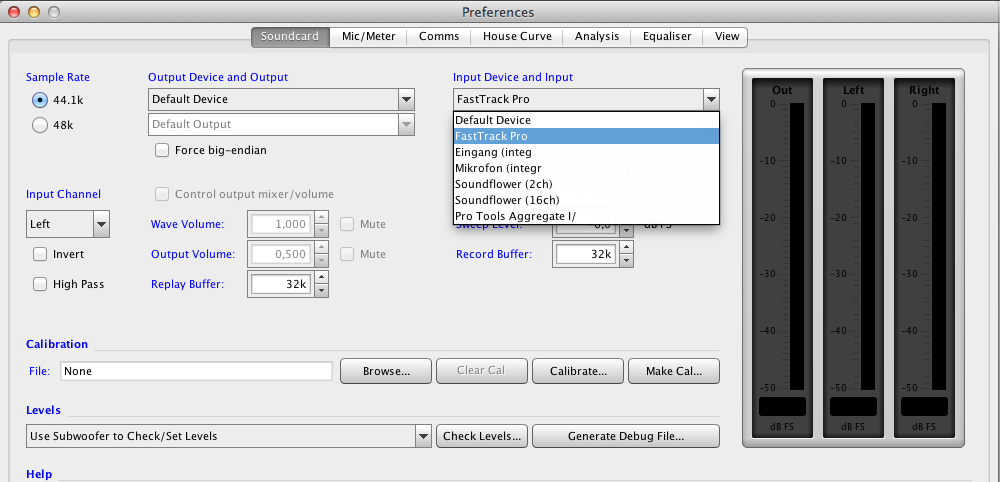Click the "Calibration" section heading
Screen dimensions: 1000x482
point(57,344)
